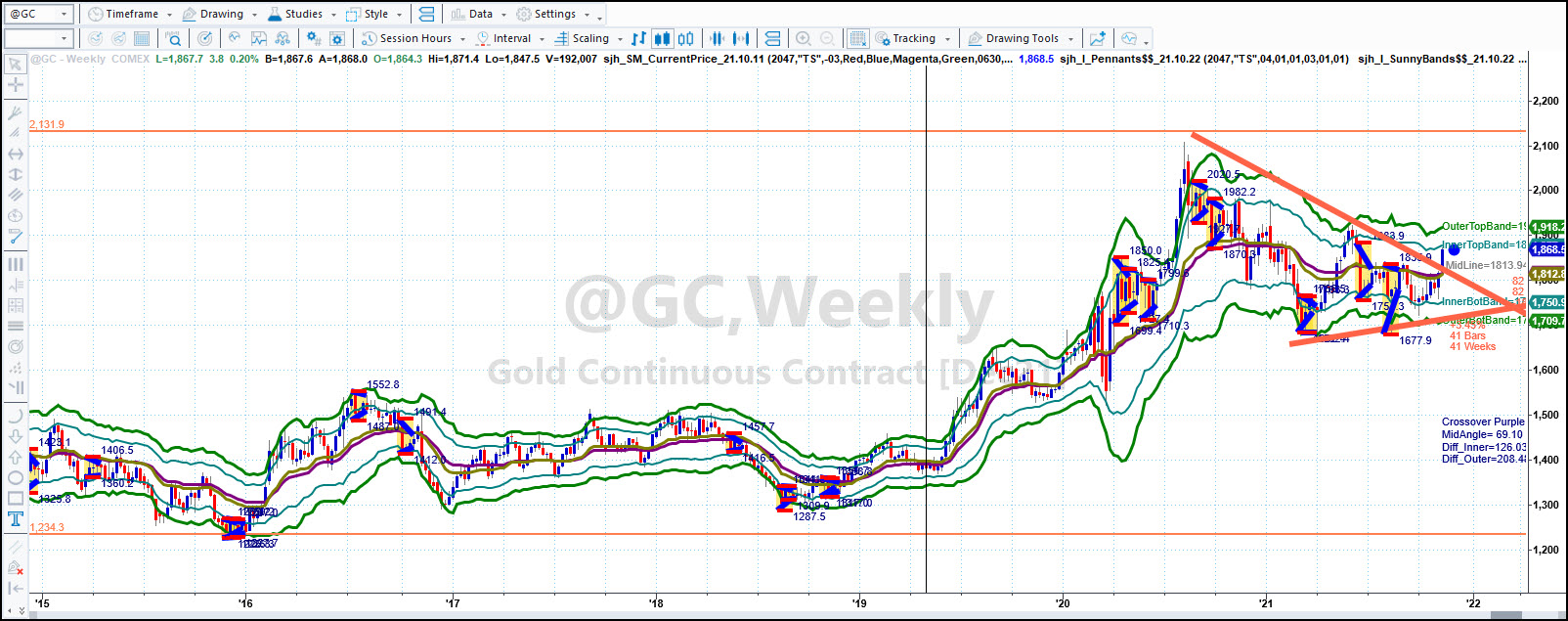Select the arc drawing tool
The width and height of the screenshot is (1568, 621).
[x=15, y=416]
